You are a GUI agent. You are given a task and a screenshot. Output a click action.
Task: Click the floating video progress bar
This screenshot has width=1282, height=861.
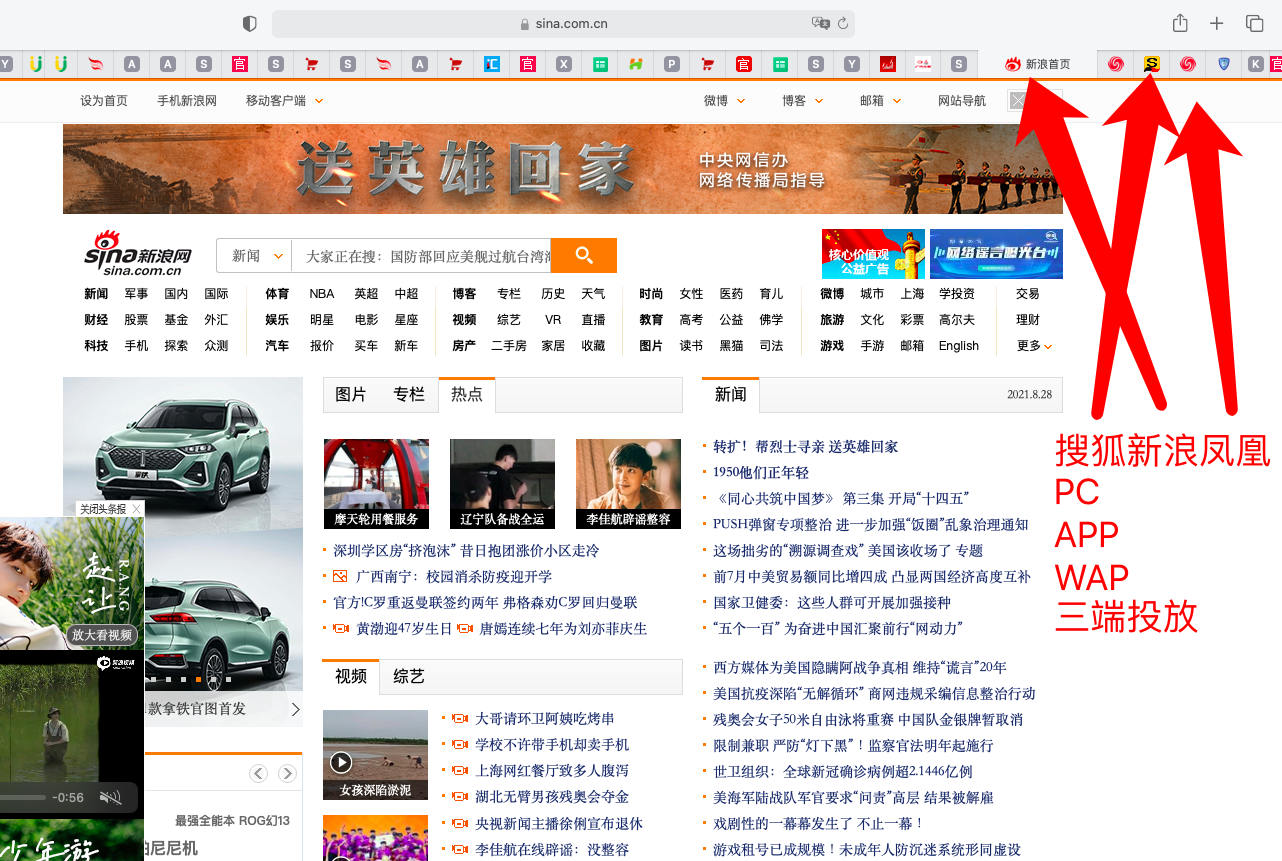tap(22, 798)
